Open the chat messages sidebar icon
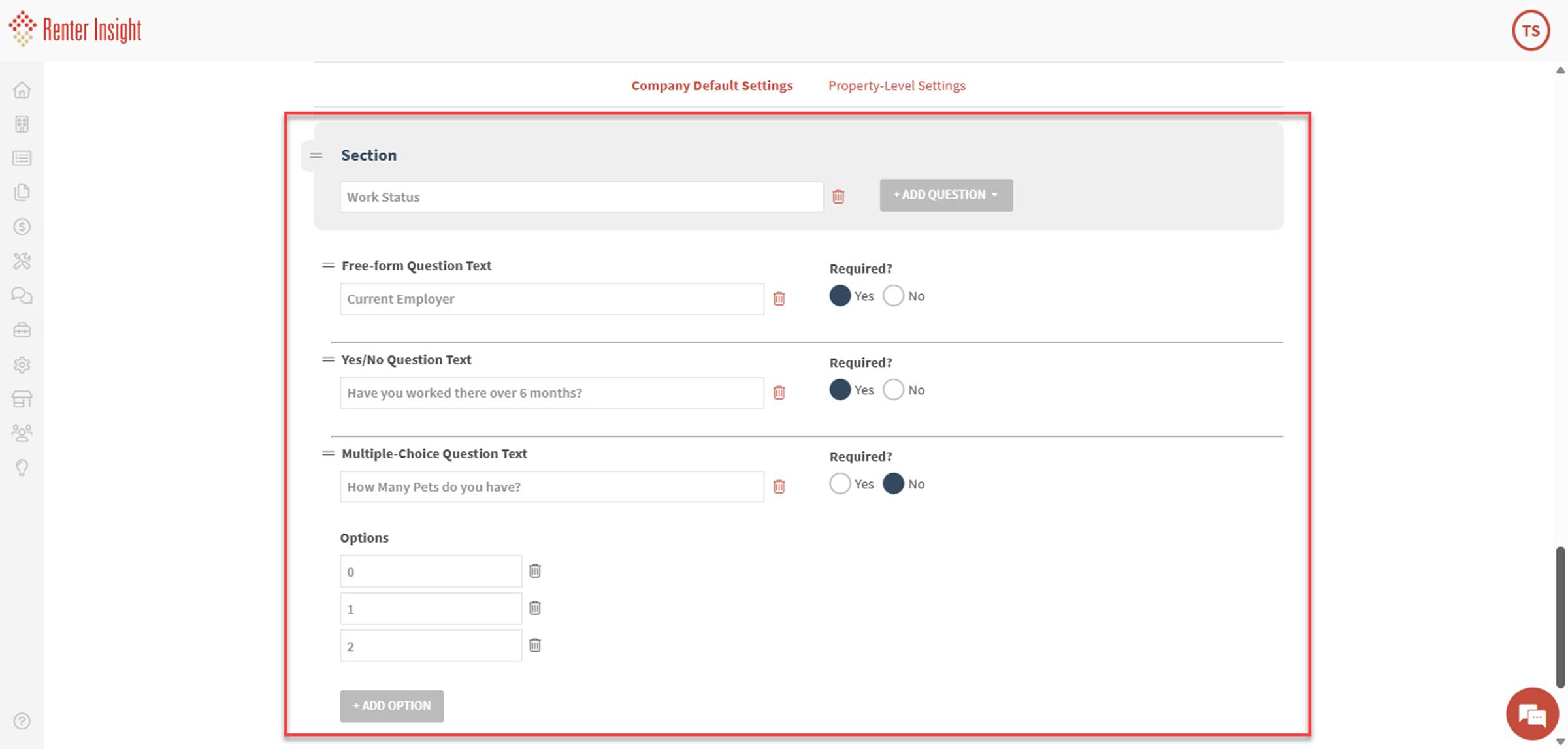Screen dimensions: 1568x749 point(22,296)
